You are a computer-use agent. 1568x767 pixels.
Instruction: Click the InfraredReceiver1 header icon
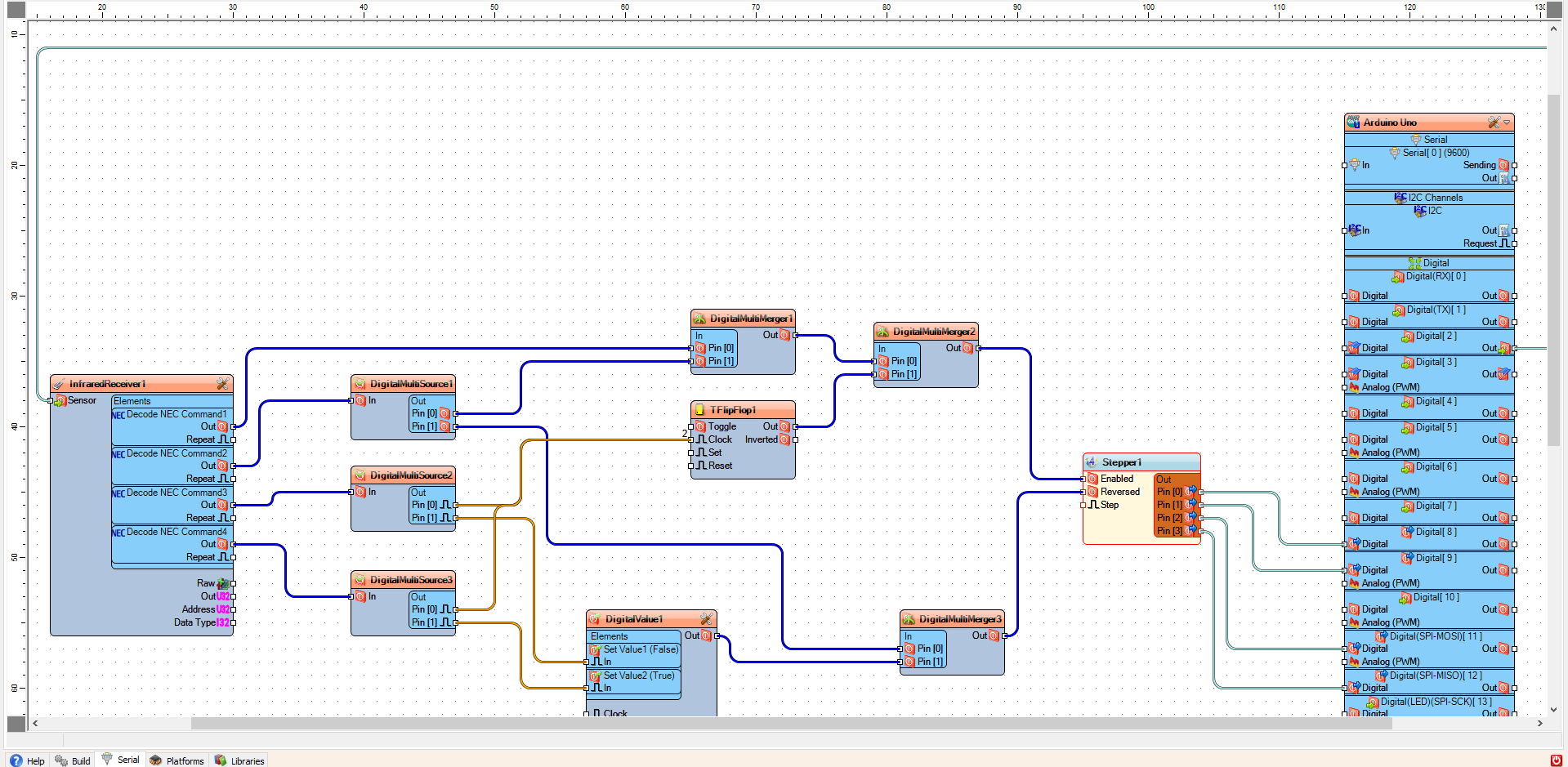coord(59,384)
